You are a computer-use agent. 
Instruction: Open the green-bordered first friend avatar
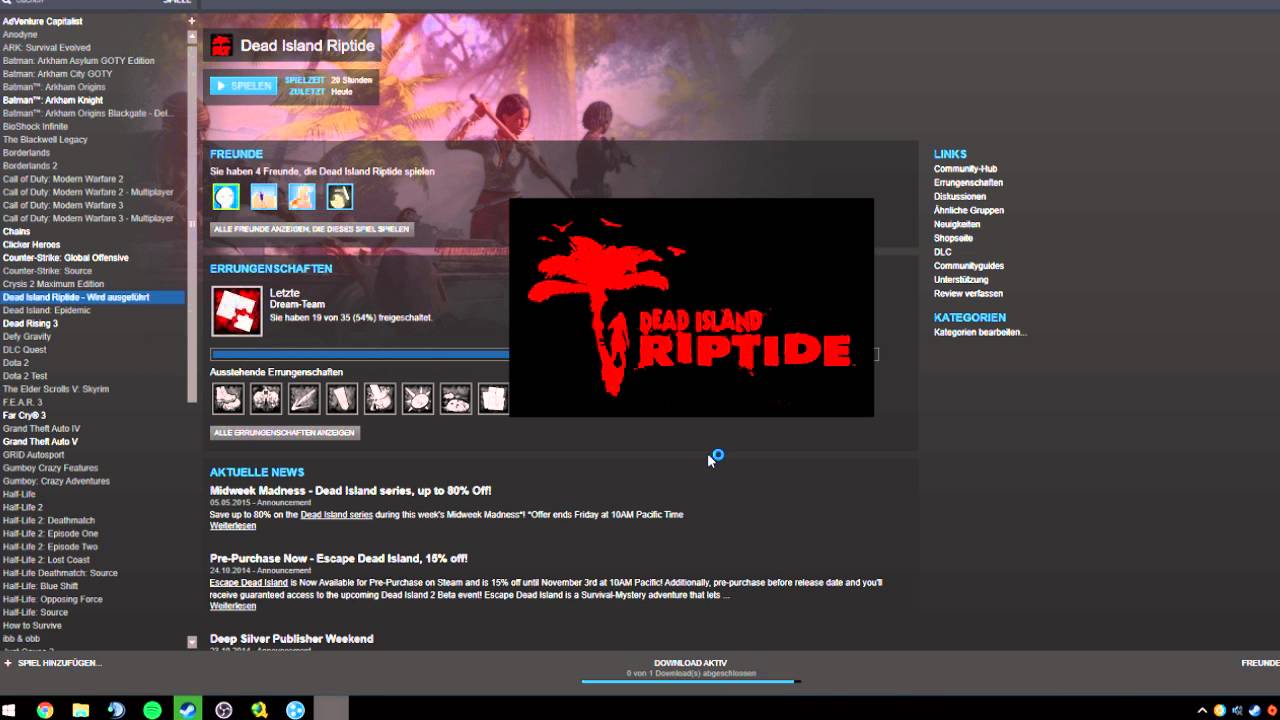pos(226,196)
